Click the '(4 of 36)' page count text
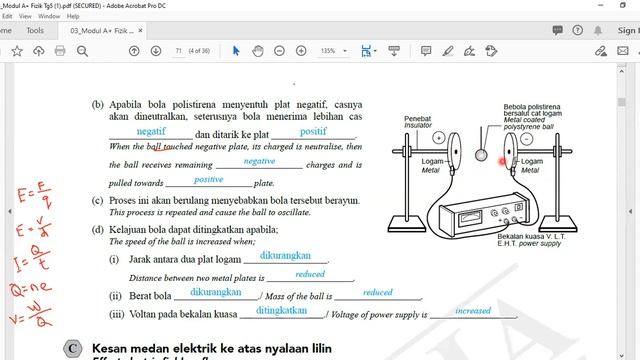 199,51
